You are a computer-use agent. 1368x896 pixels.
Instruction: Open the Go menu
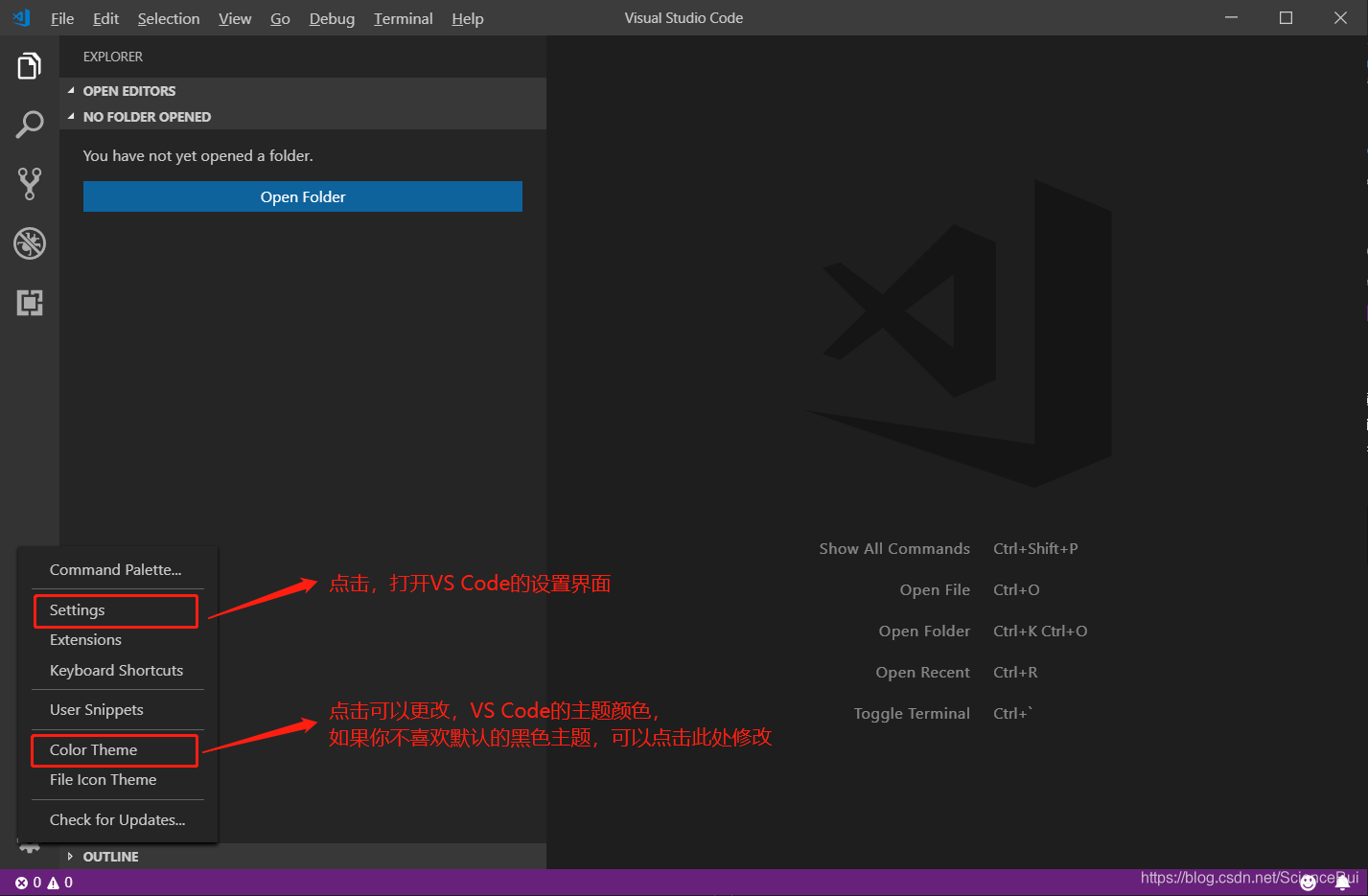(x=280, y=18)
